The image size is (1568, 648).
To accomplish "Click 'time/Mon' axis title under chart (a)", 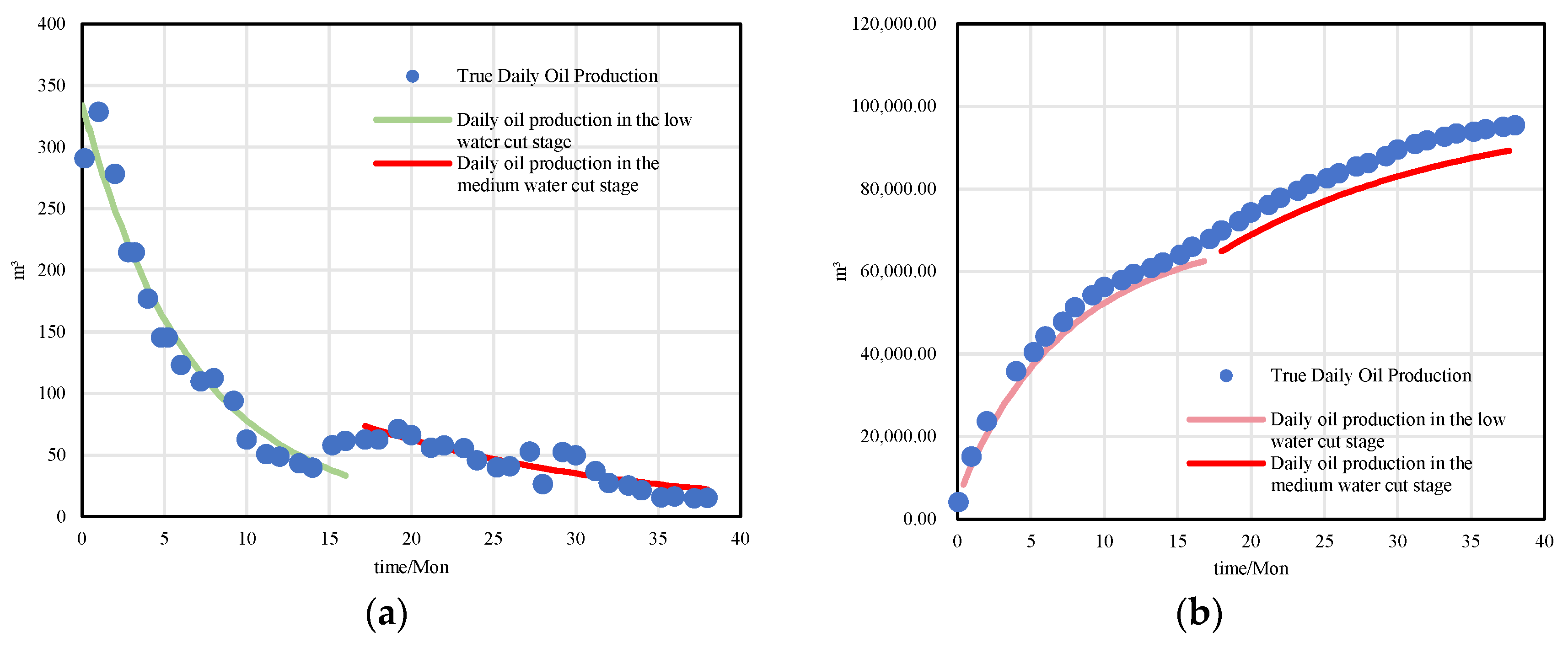I will (x=411, y=567).
